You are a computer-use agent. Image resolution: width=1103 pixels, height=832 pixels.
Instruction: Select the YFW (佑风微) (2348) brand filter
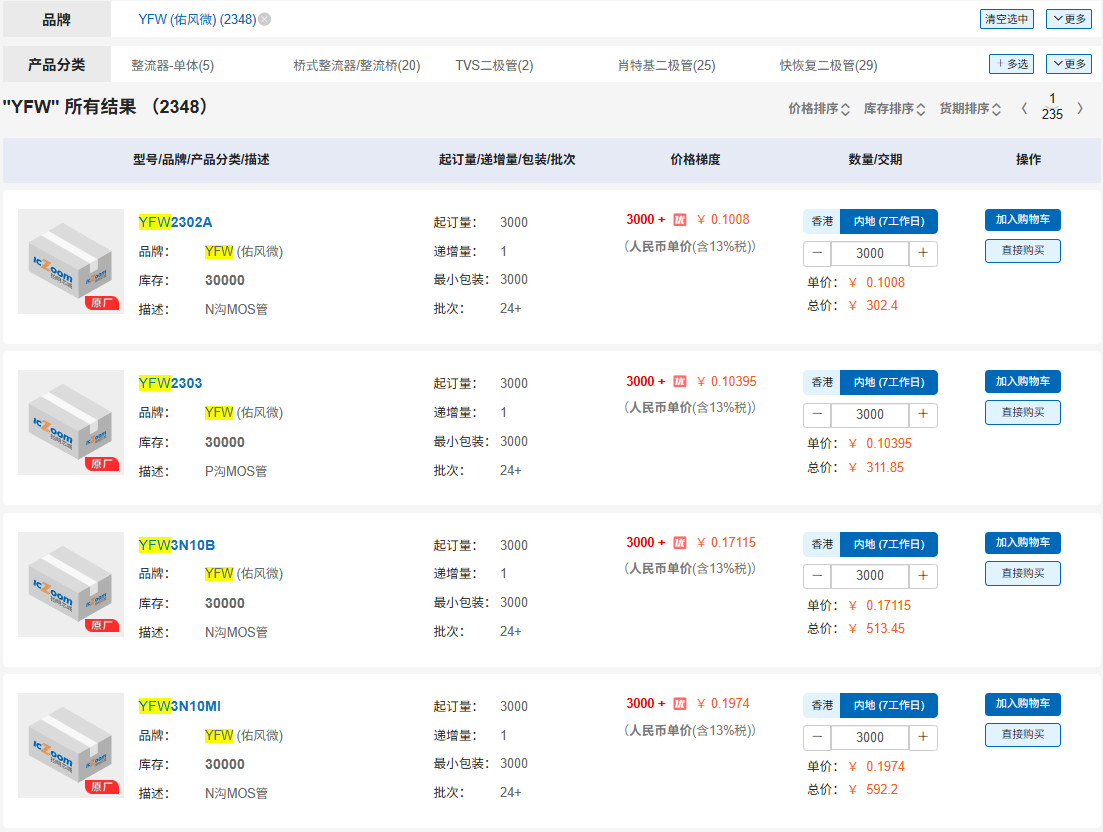pos(197,20)
